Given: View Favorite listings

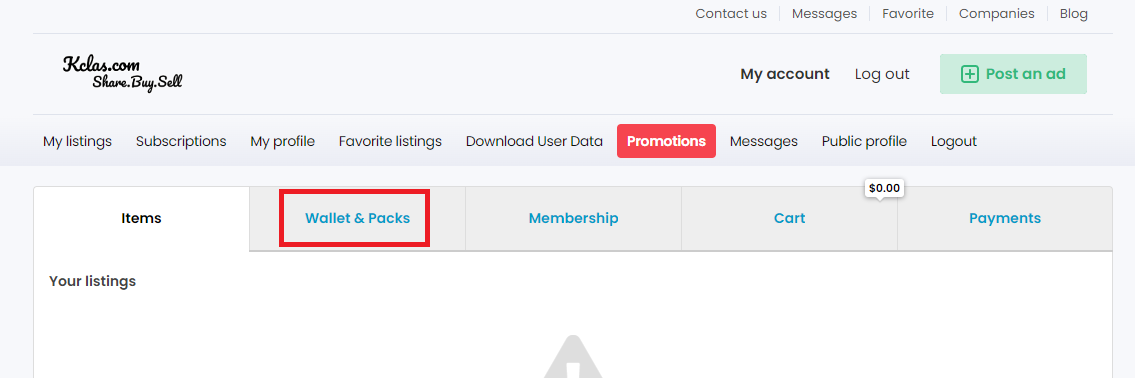Looking at the screenshot, I should (390, 141).
